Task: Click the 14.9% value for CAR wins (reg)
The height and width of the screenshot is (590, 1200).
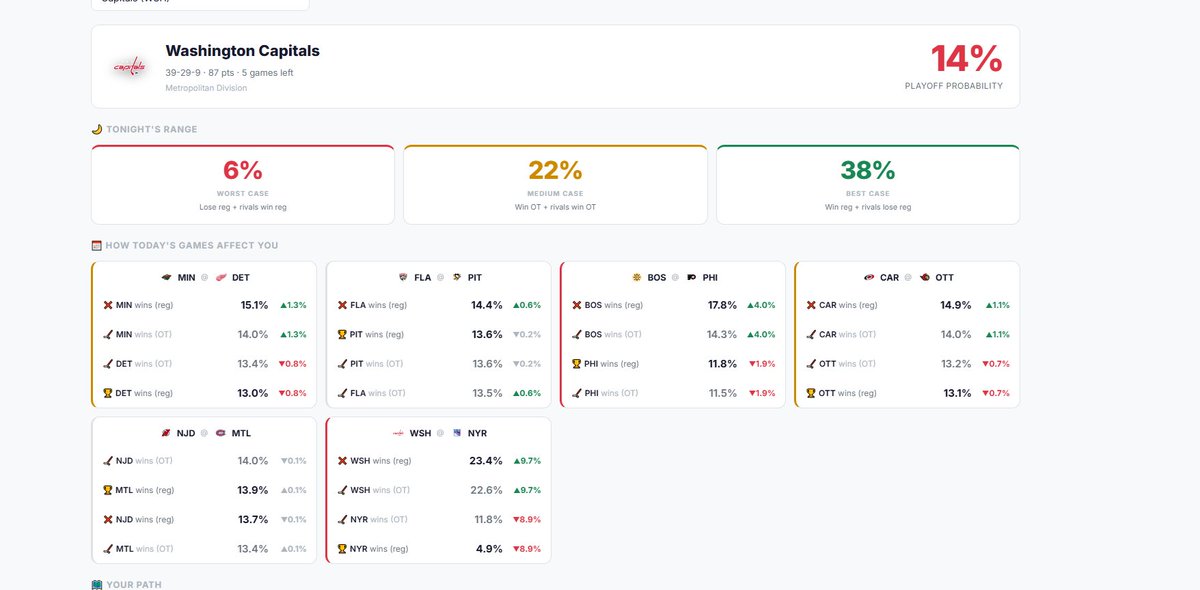Action: pos(956,305)
